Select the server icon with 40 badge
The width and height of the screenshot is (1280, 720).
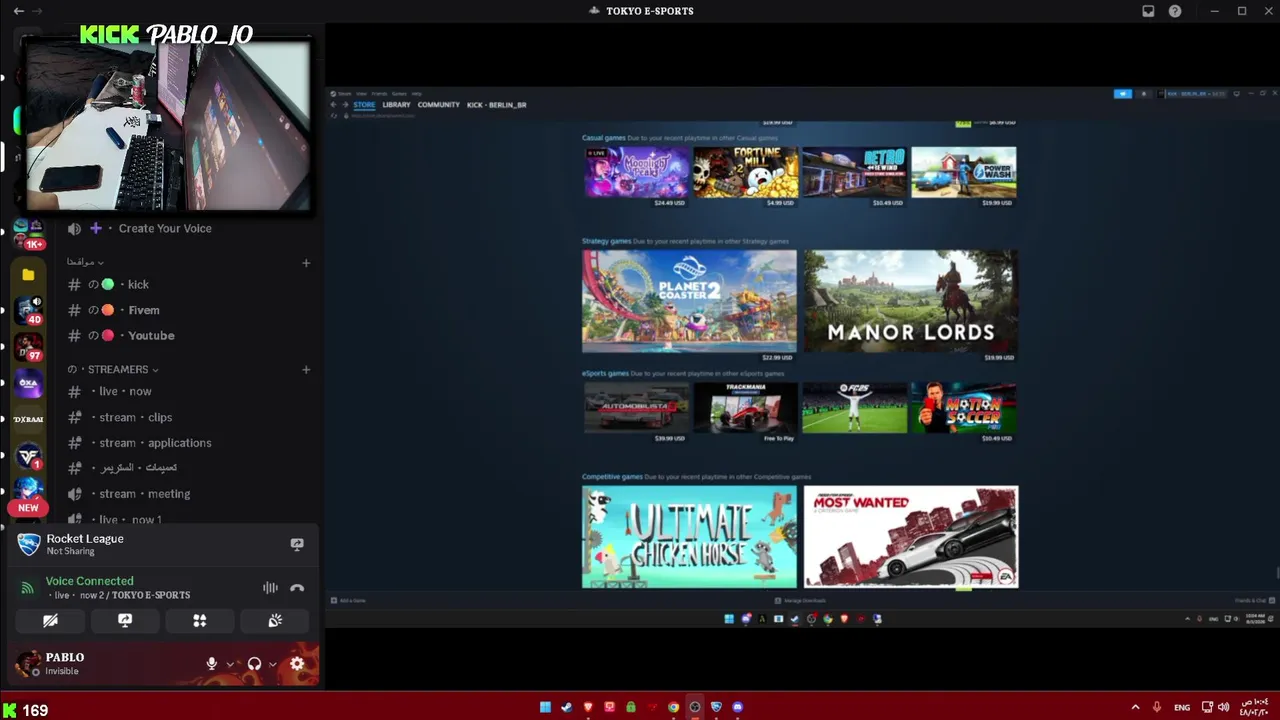[x=28, y=309]
